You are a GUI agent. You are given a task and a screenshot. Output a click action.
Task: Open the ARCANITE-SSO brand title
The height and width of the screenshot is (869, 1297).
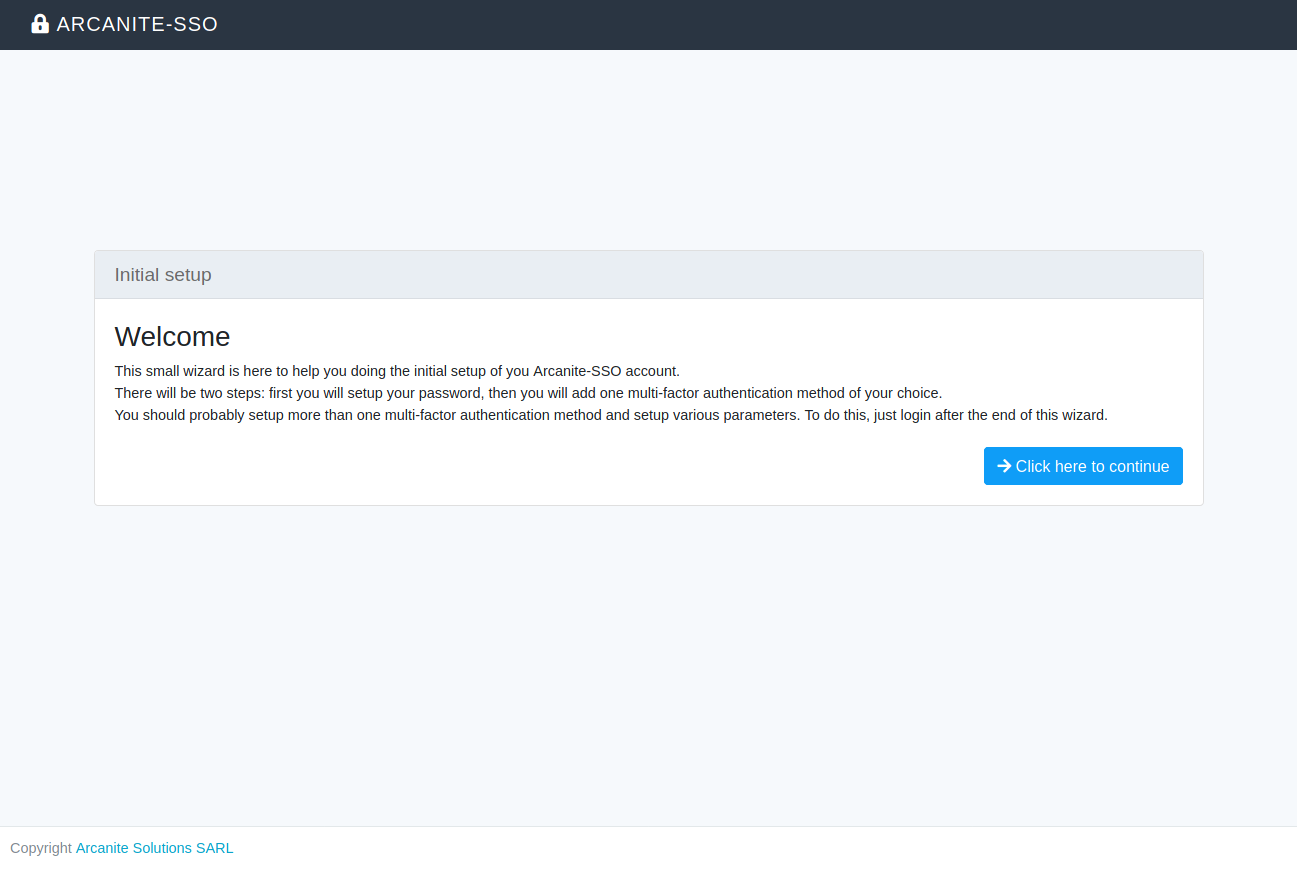(x=137, y=24)
